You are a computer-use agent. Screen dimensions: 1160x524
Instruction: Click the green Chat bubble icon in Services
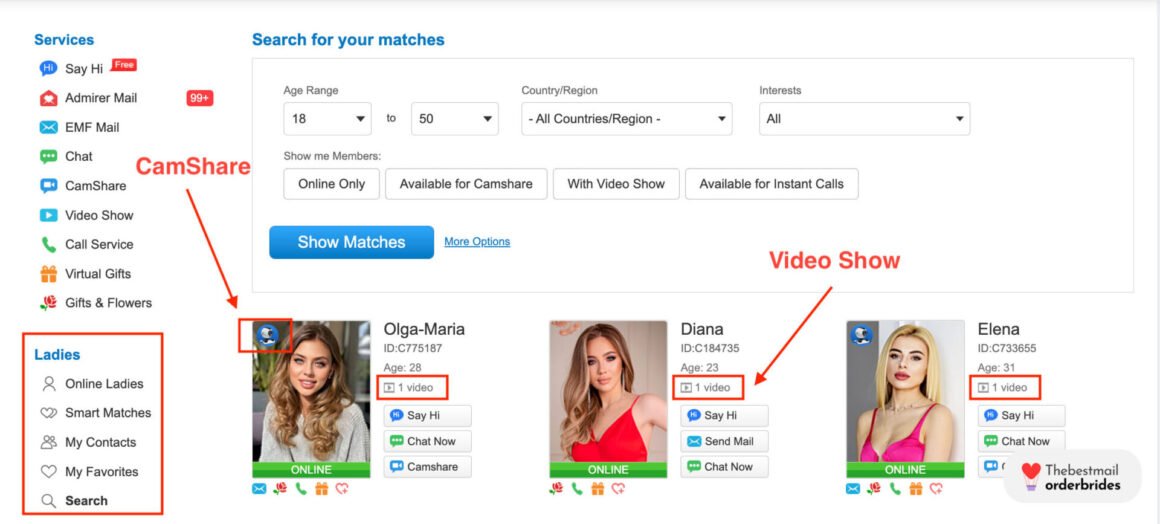click(x=48, y=156)
